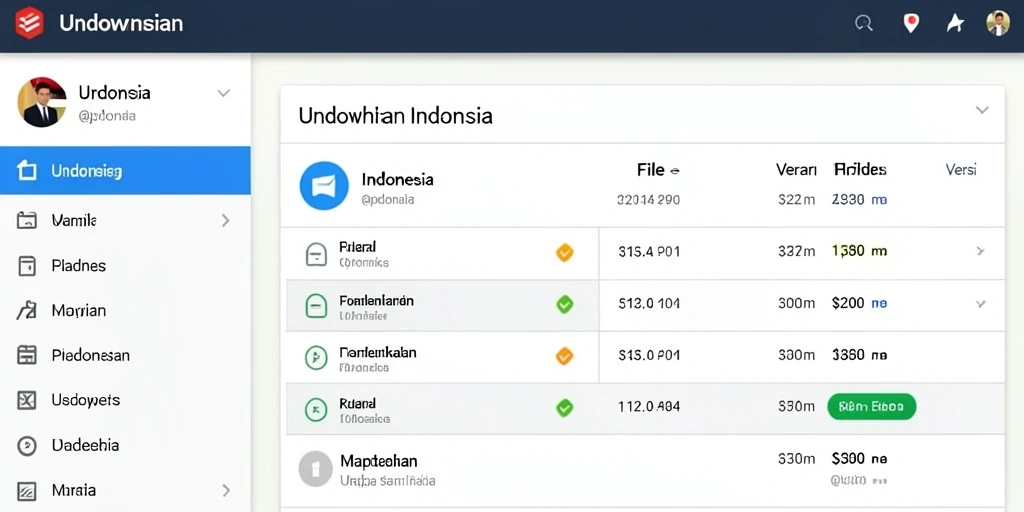
Task: Click the blue Indonesia channel icon
Action: pyautogui.click(x=324, y=186)
